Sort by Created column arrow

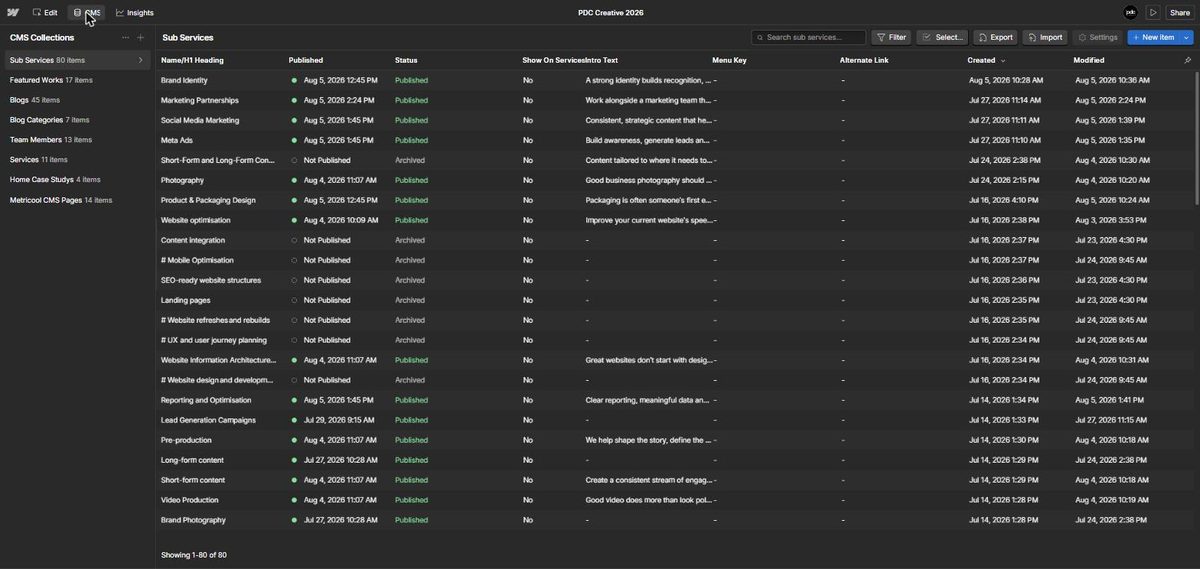pos(1003,60)
